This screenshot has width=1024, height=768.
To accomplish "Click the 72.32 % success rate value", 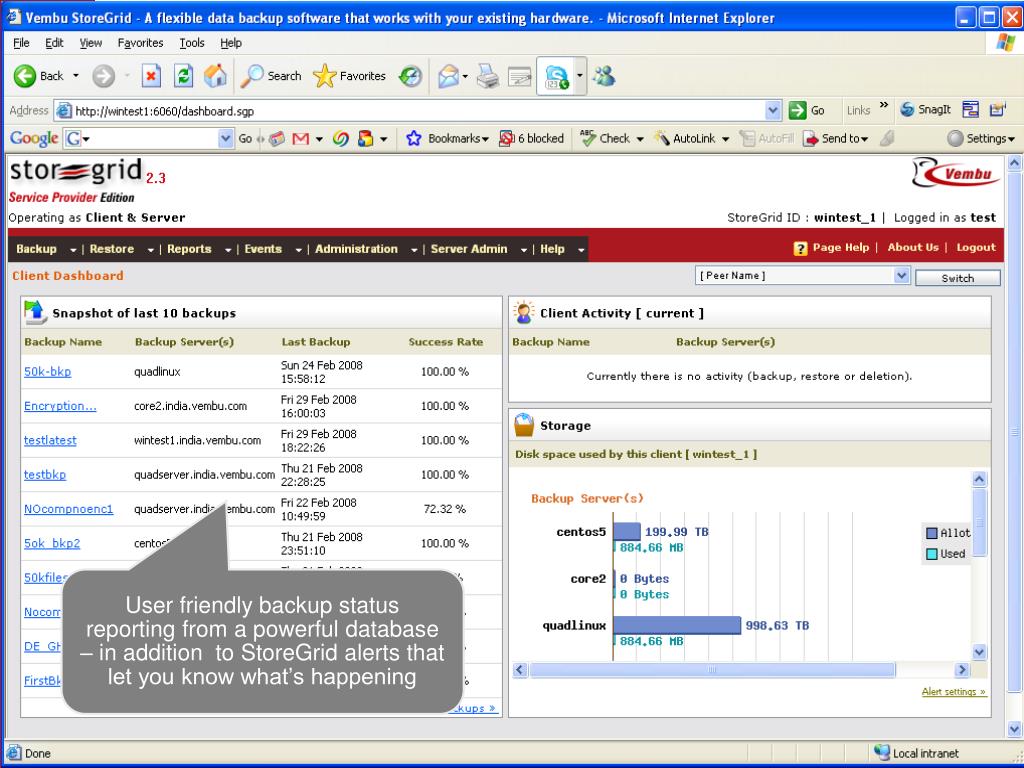I will [445, 509].
